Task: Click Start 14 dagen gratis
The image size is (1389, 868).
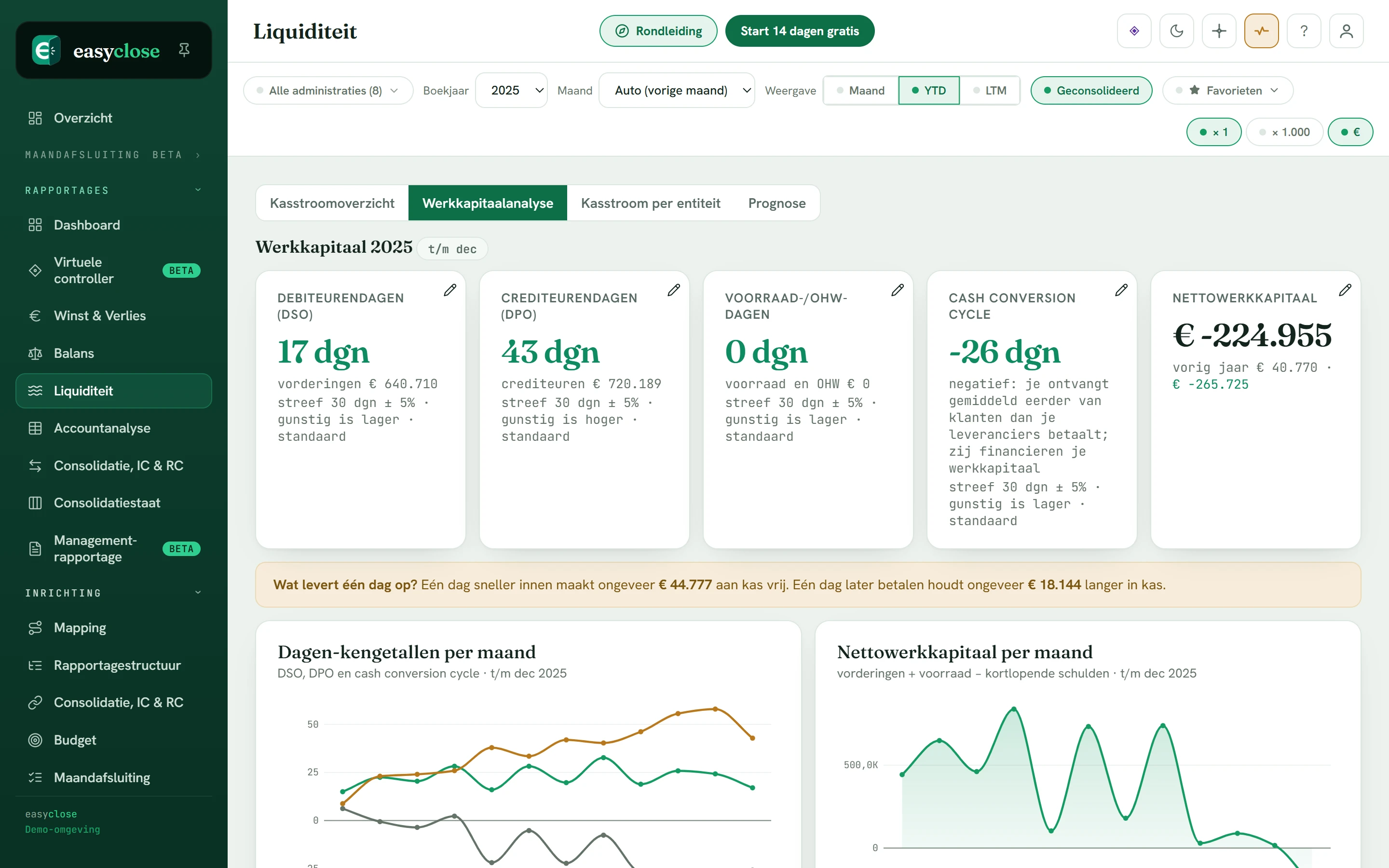Action: [800, 31]
